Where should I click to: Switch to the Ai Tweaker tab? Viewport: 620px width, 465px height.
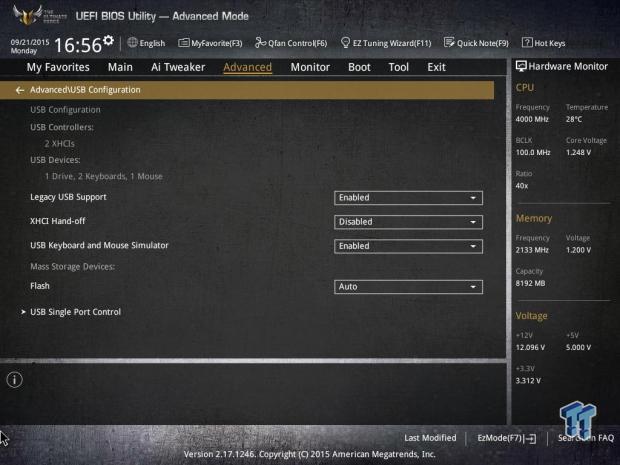[178, 67]
